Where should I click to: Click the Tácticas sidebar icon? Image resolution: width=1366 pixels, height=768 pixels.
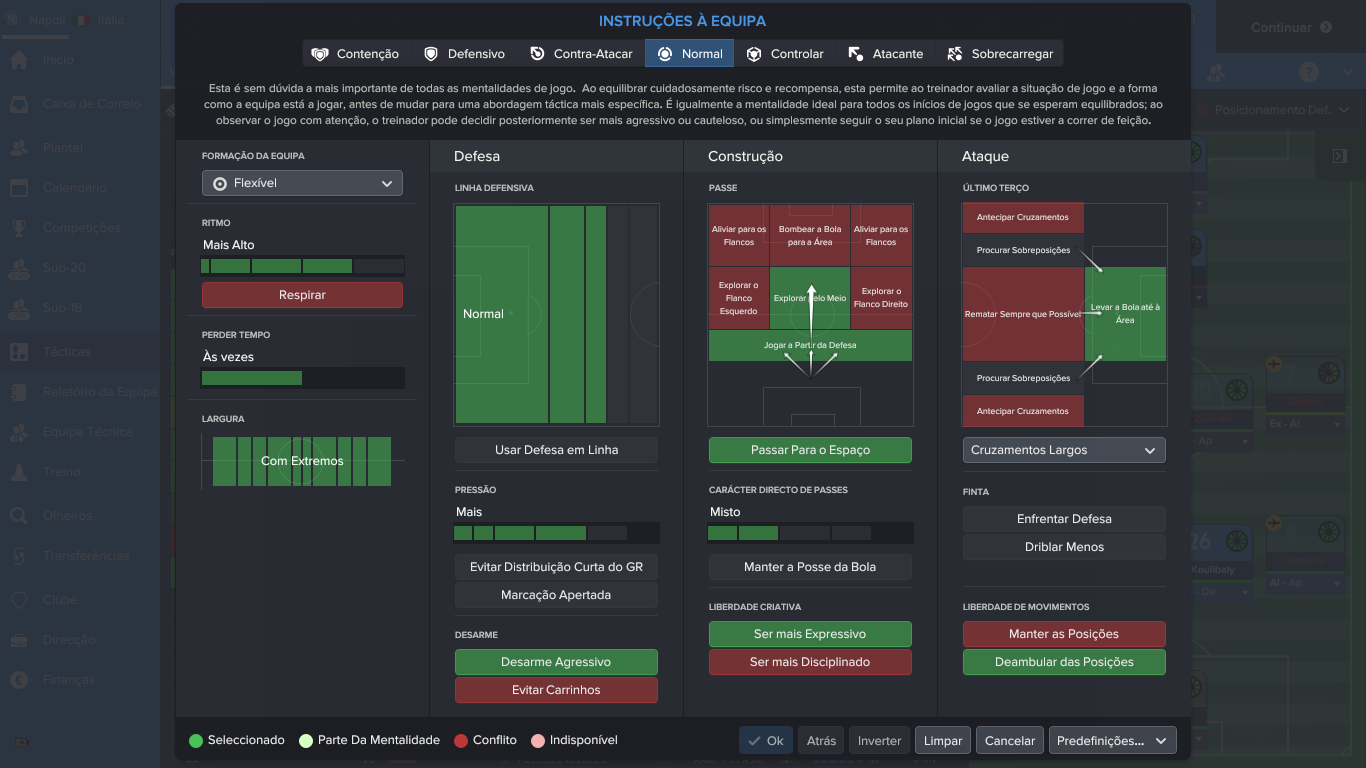pos(19,352)
